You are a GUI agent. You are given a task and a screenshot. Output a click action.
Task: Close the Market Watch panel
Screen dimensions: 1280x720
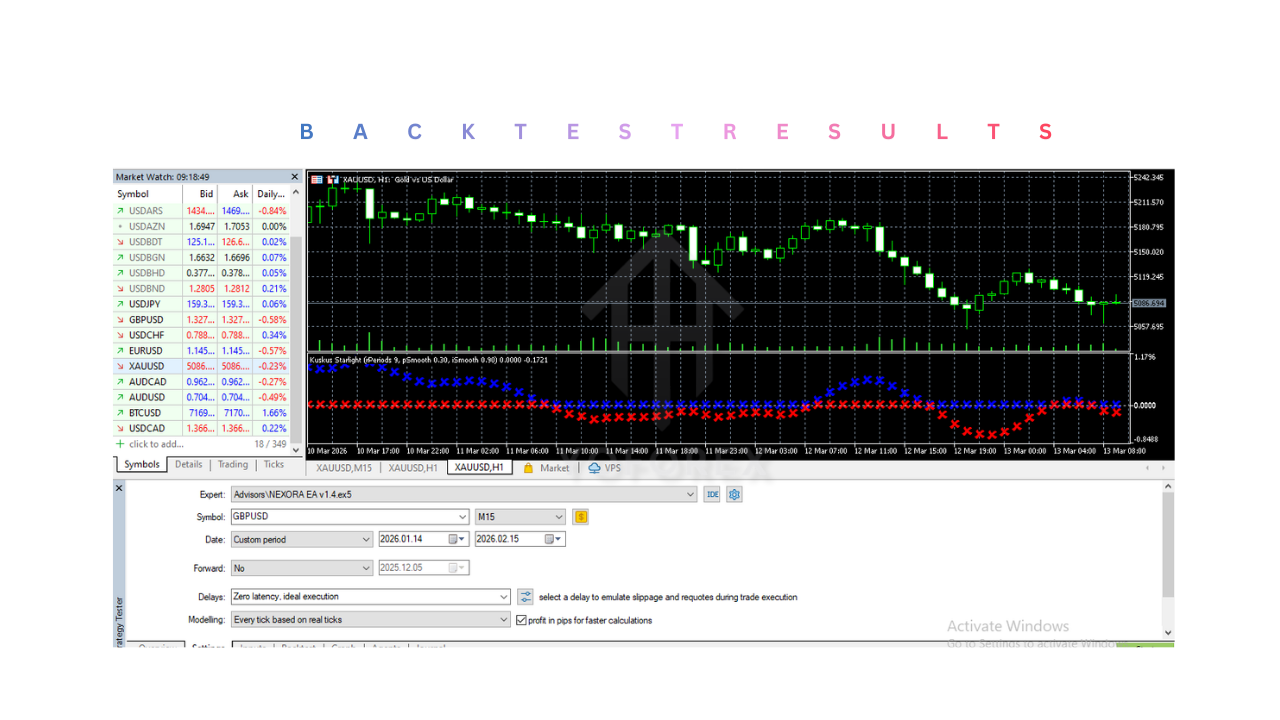294,176
